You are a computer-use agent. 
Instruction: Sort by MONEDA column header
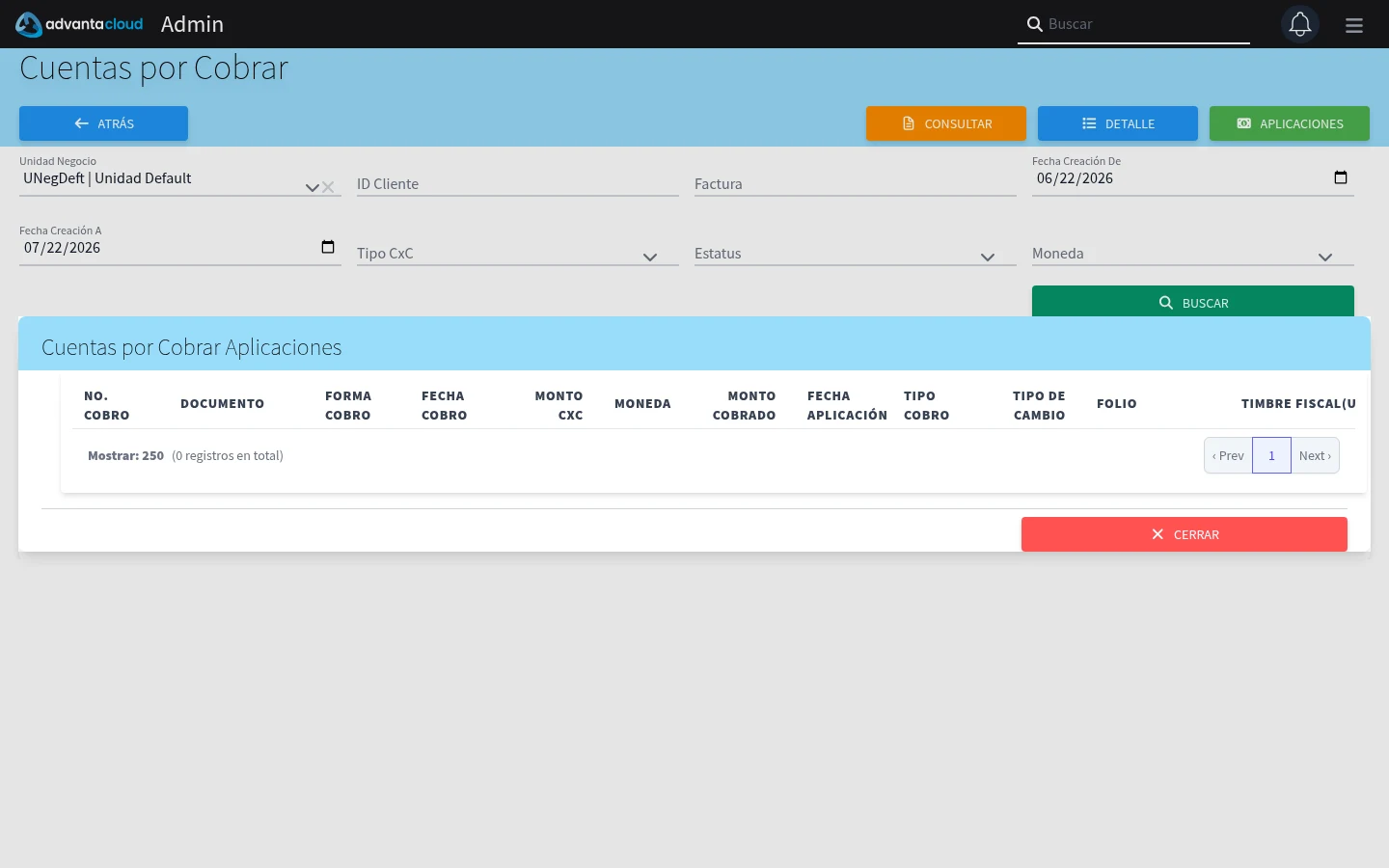(642, 404)
